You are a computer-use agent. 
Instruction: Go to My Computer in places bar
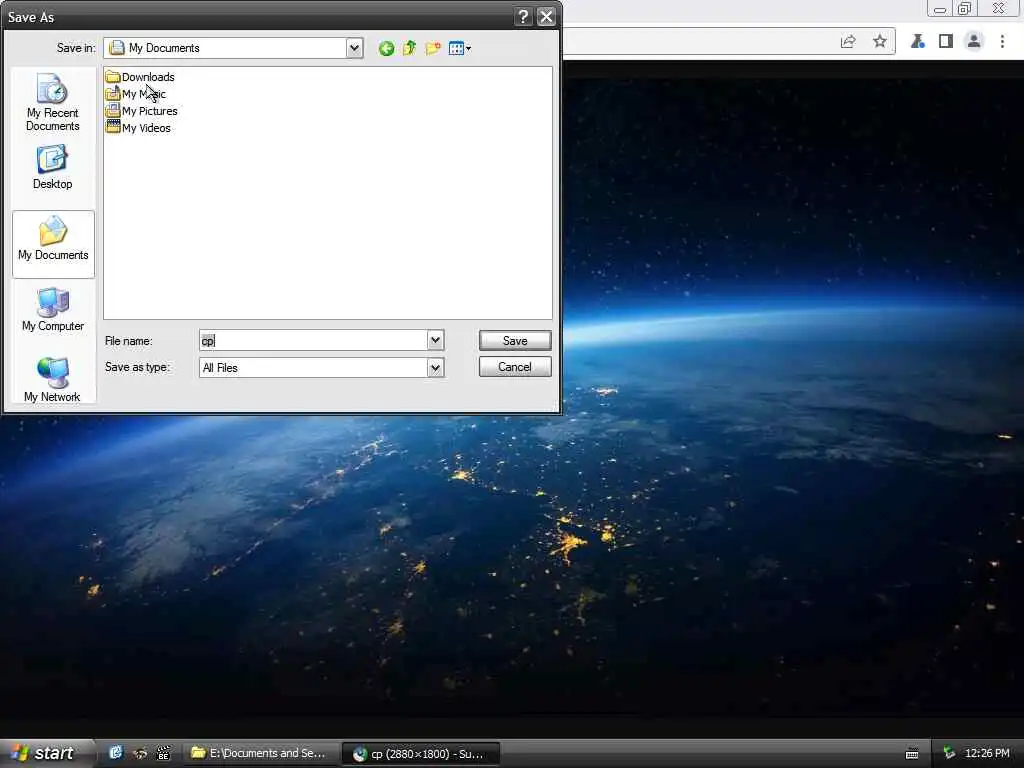coord(53,309)
